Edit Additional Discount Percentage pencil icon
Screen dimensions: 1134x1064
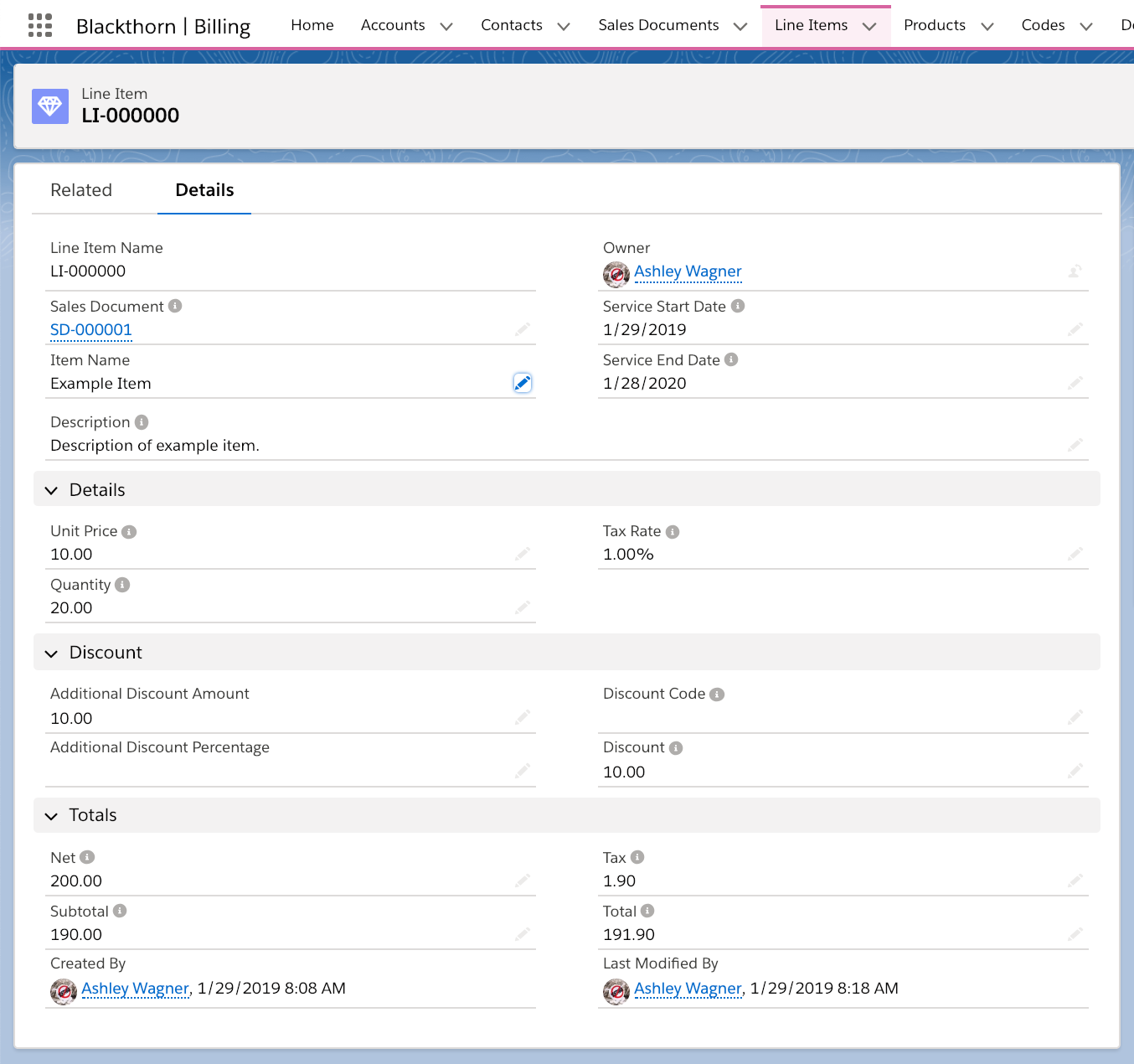click(523, 771)
